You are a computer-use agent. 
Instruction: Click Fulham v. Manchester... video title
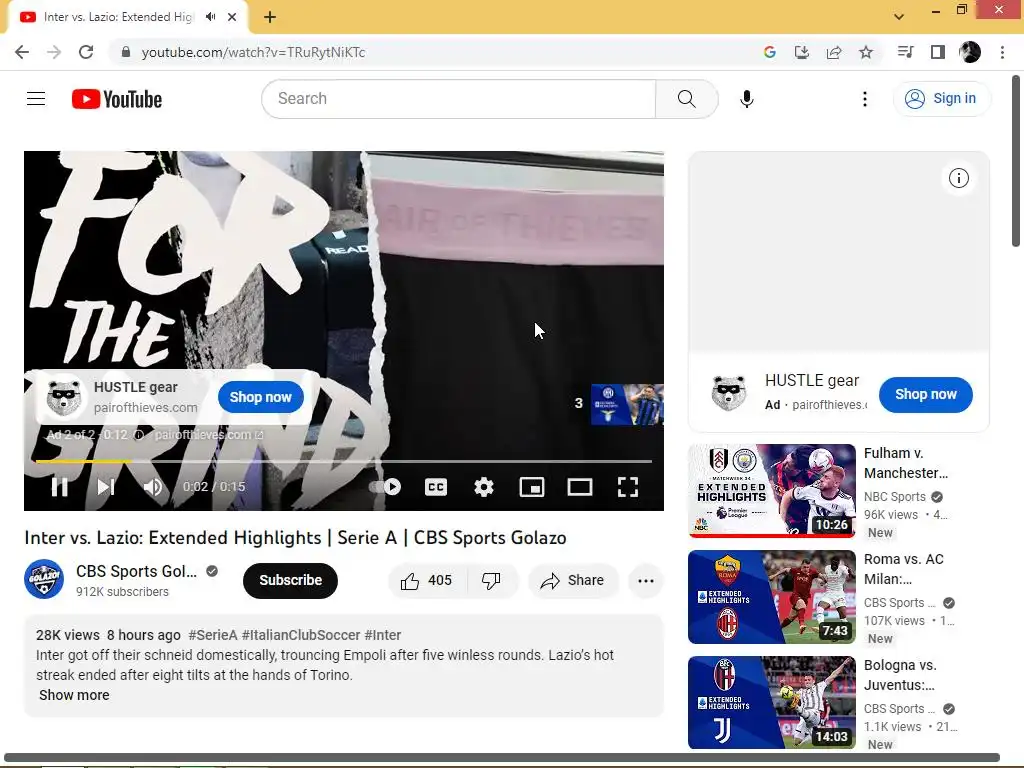point(906,463)
